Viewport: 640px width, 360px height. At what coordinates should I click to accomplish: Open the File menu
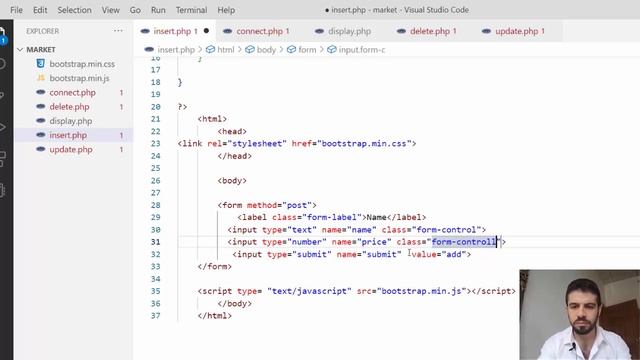pyautogui.click(x=16, y=10)
